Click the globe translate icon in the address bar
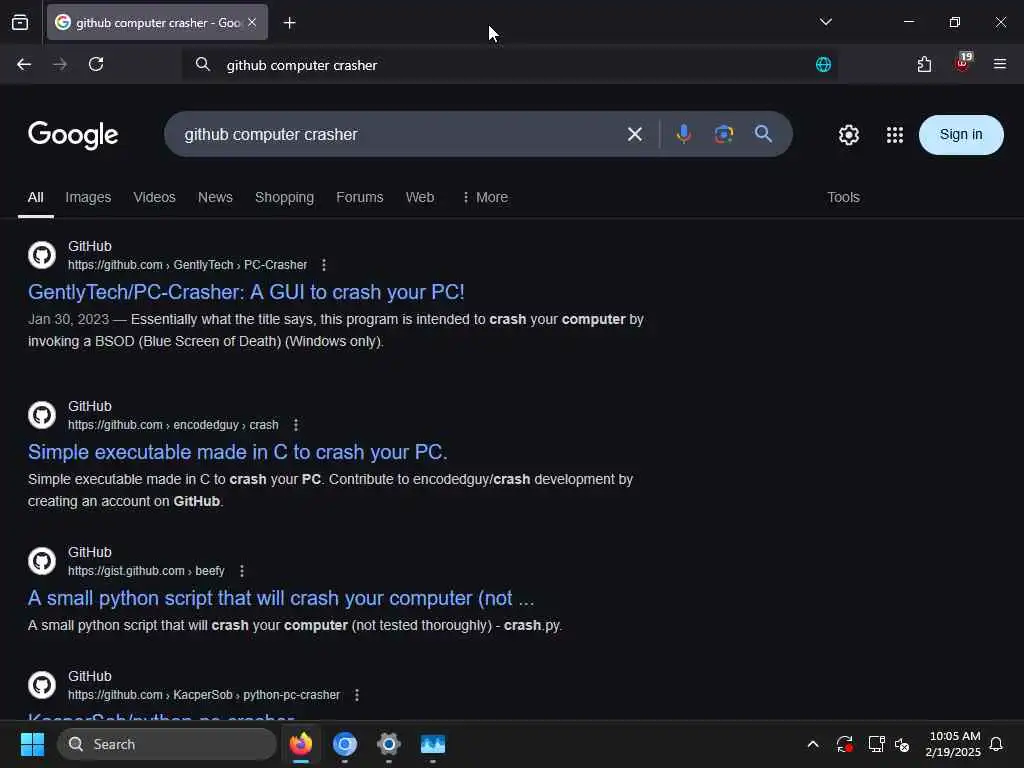 [823, 65]
